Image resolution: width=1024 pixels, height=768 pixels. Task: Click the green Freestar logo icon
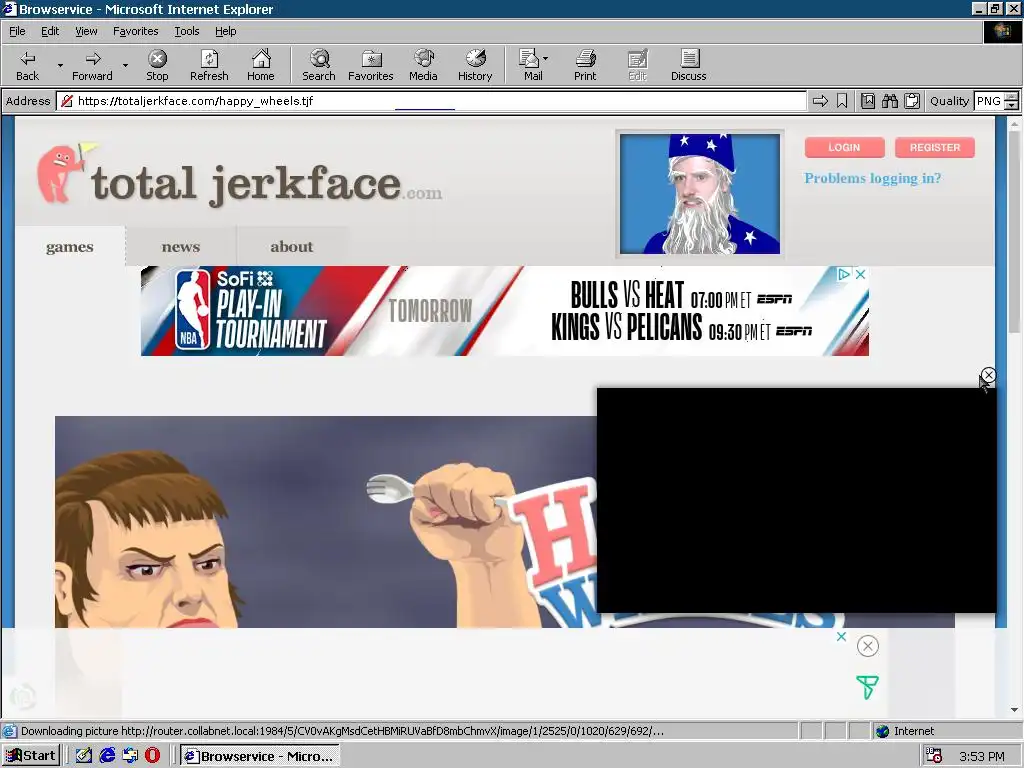tap(867, 687)
